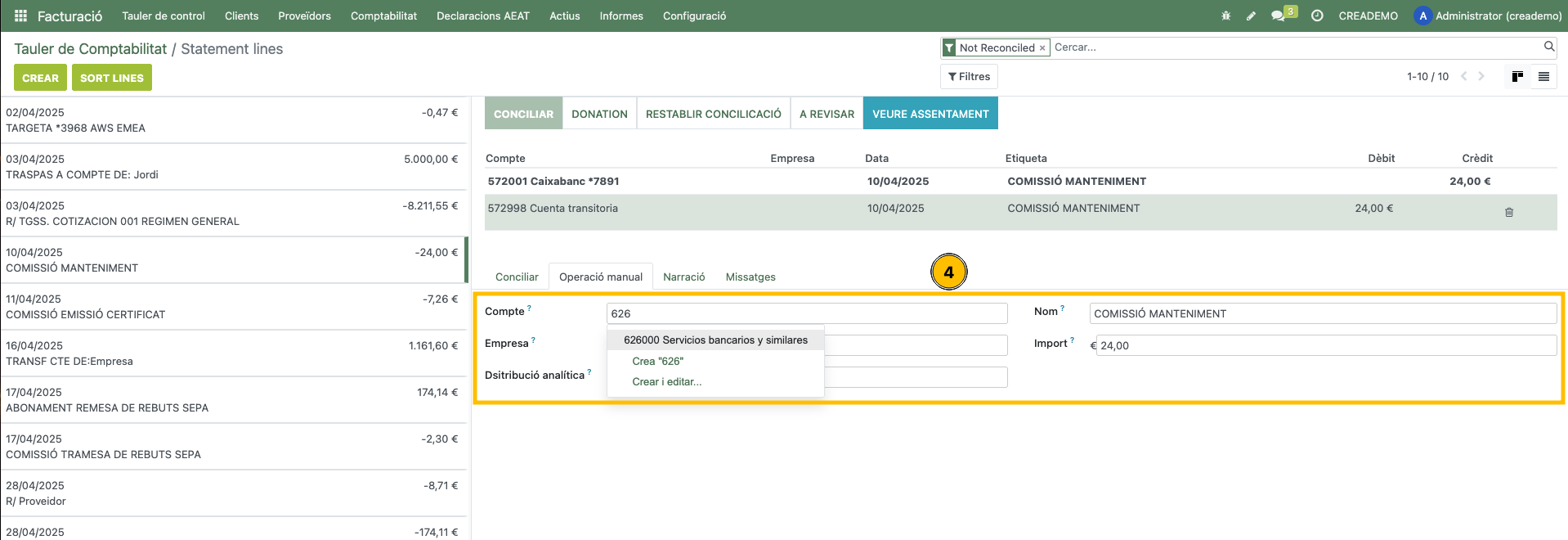Image resolution: width=1568 pixels, height=540 pixels.
Task: Click the Import amount field
Action: point(1324,345)
